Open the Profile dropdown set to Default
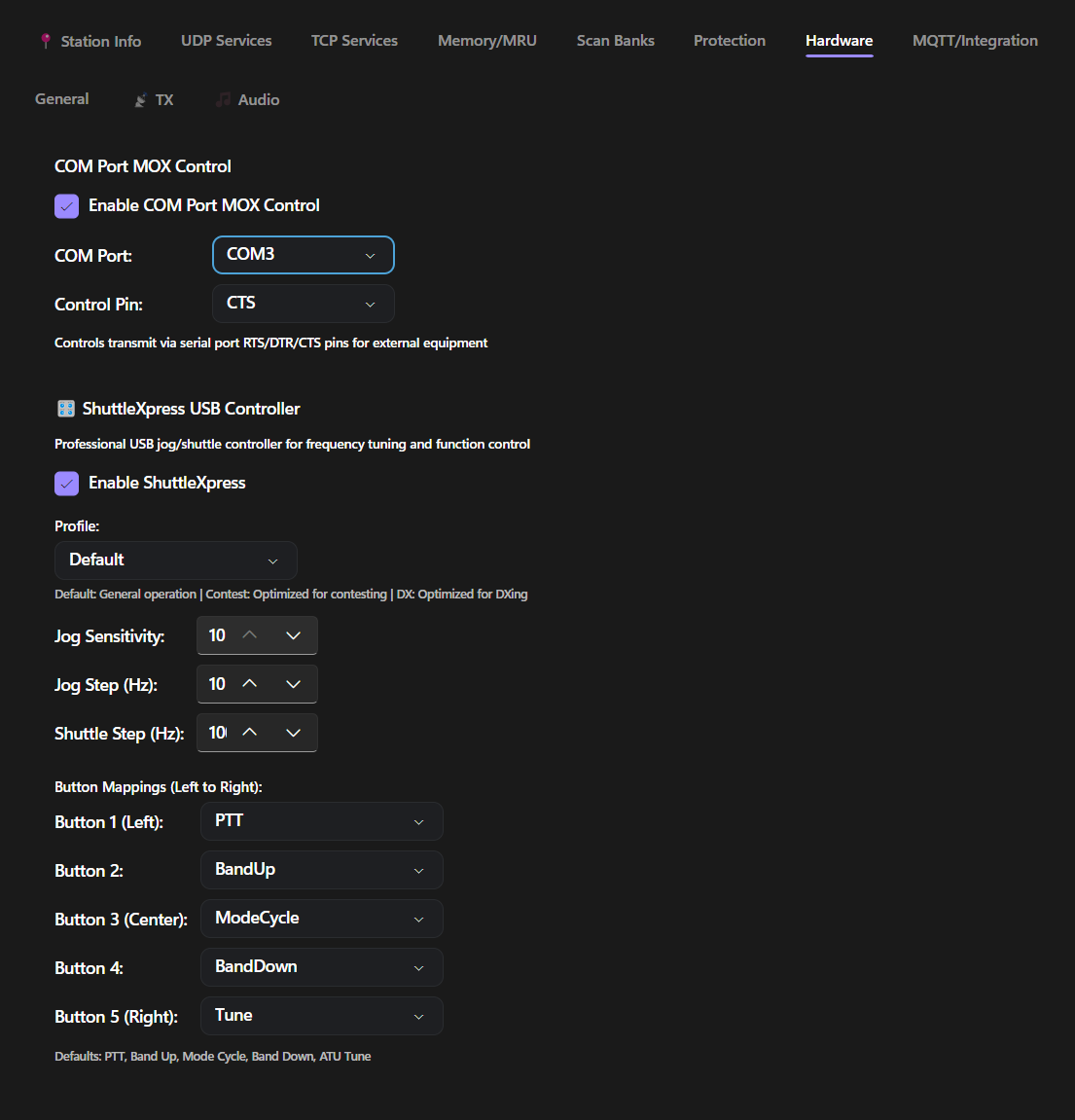 pos(175,560)
